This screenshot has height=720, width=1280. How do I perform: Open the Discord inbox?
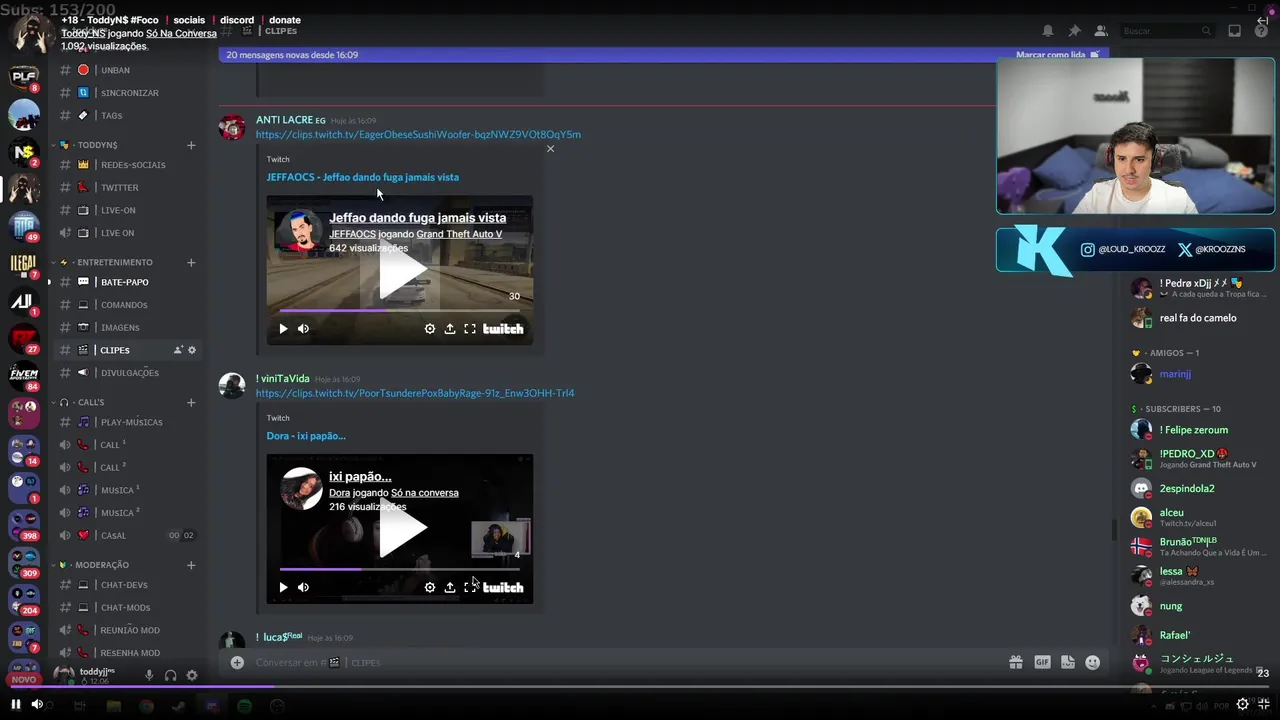[1235, 31]
